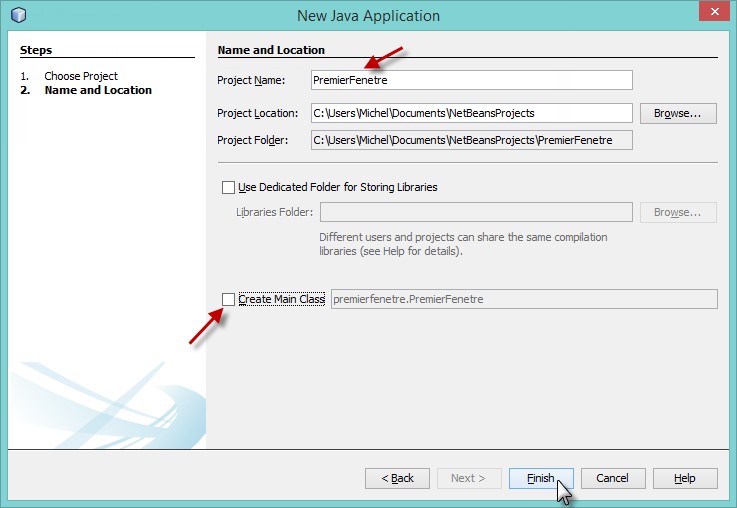Cancel the new project wizard
Image resolution: width=737 pixels, height=508 pixels.
click(613, 478)
